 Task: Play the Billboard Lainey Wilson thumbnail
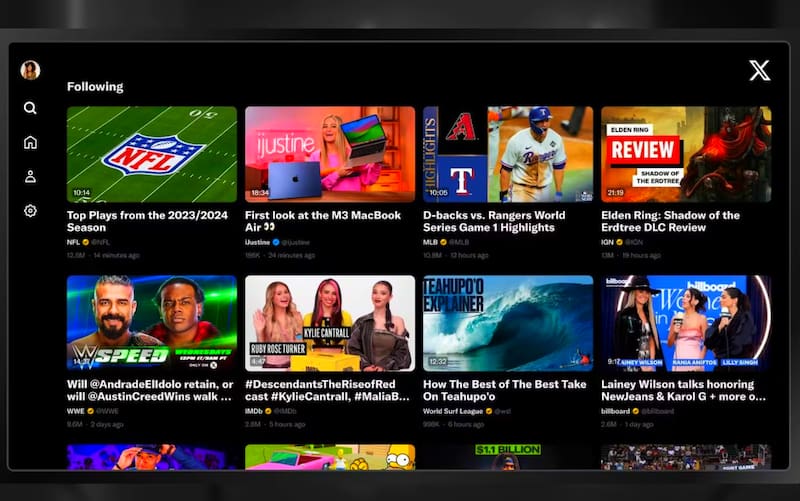[x=685, y=323]
